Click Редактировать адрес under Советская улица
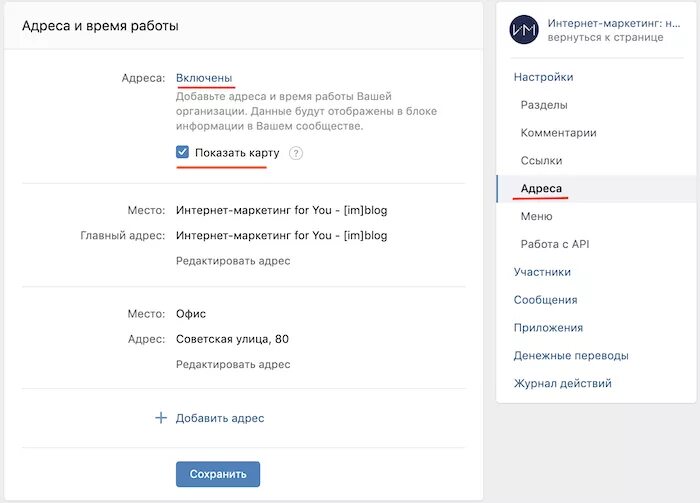 pyautogui.click(x=233, y=364)
